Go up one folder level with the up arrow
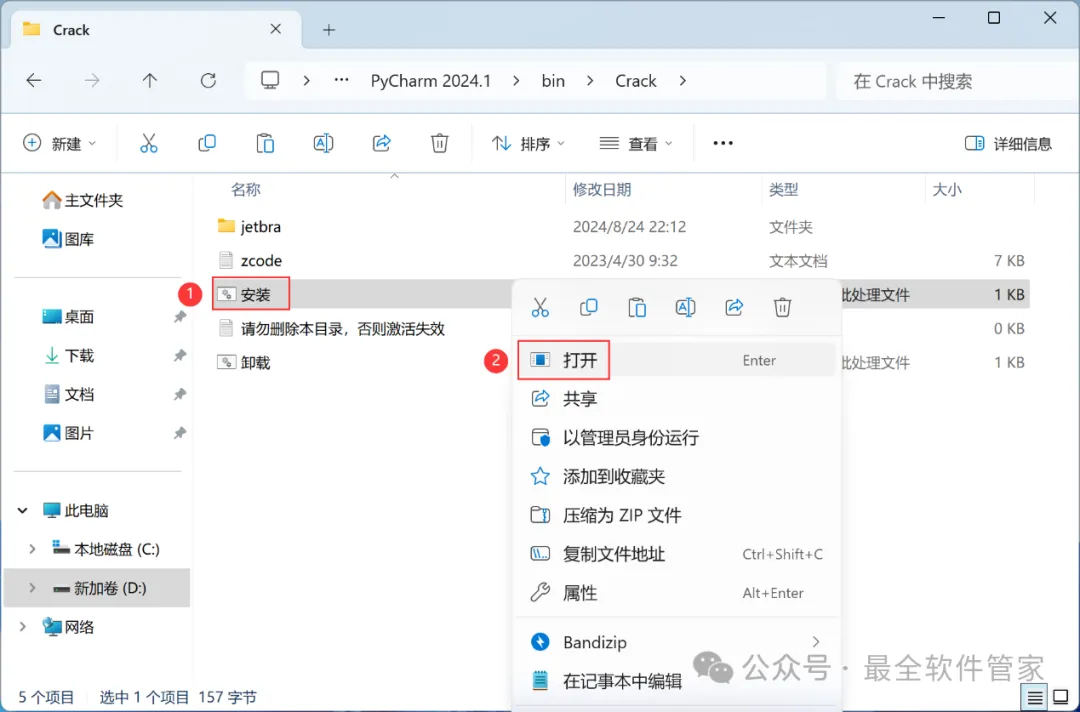The image size is (1080, 712). (149, 81)
